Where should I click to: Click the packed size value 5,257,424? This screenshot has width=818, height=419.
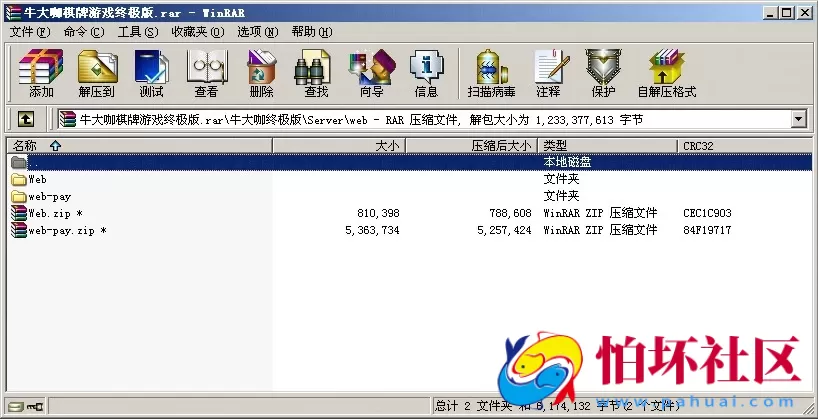(x=504, y=231)
